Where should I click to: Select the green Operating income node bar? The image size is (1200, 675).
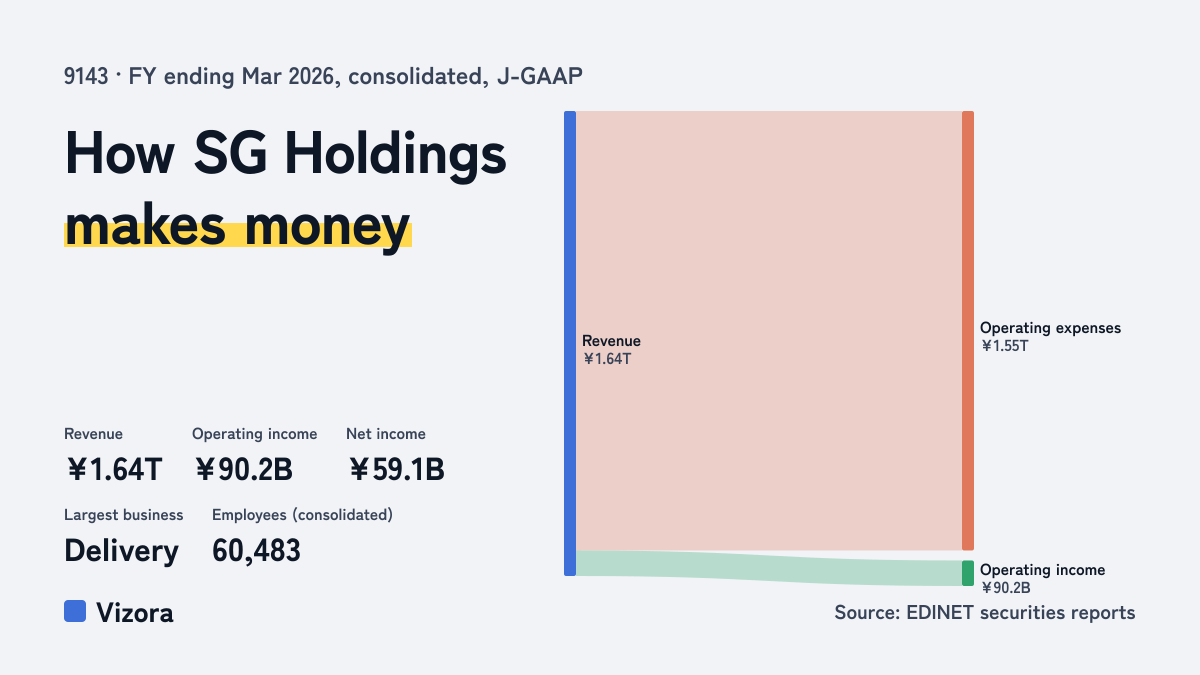[x=968, y=573]
